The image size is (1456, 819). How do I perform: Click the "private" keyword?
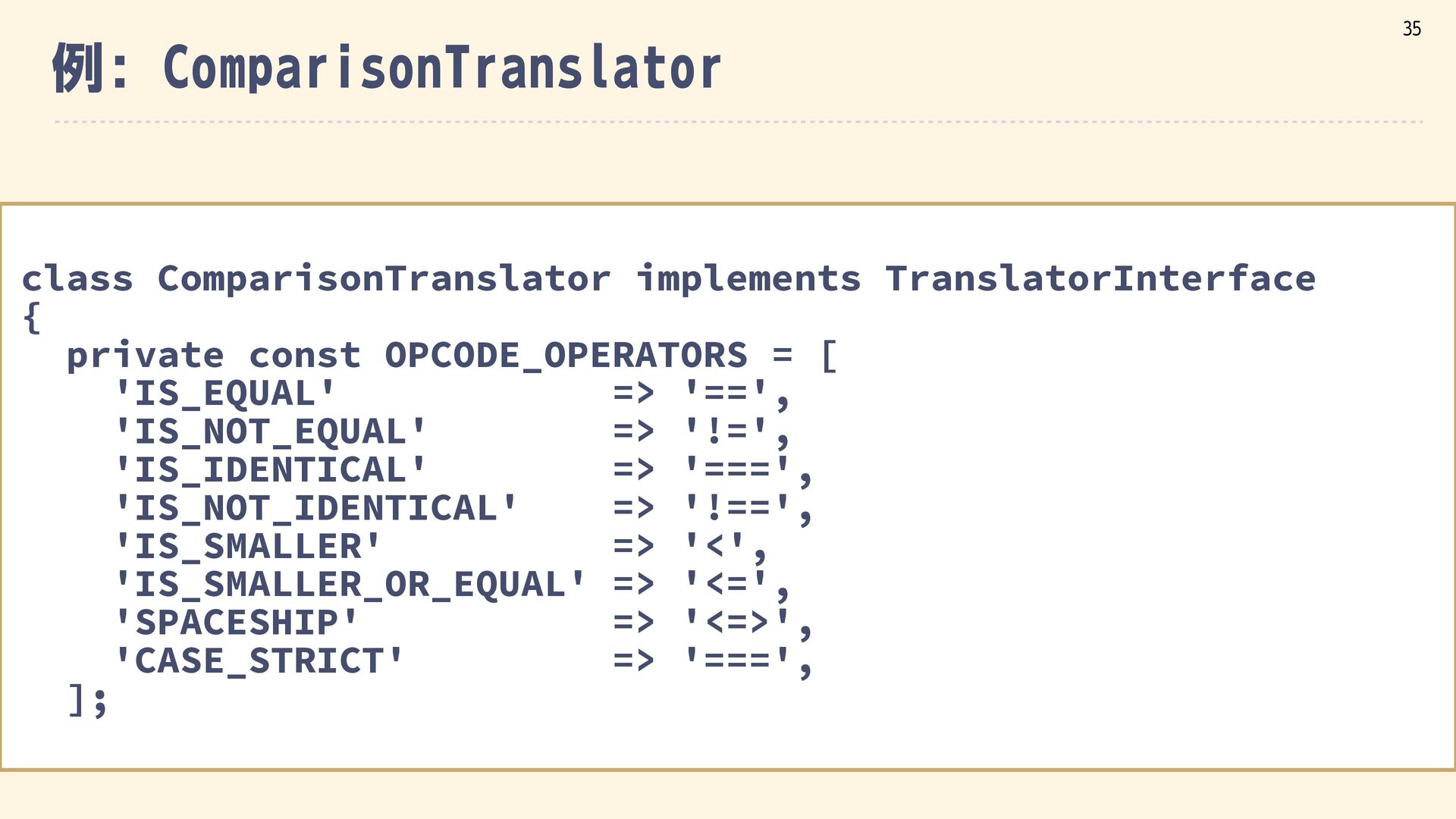click(x=145, y=356)
